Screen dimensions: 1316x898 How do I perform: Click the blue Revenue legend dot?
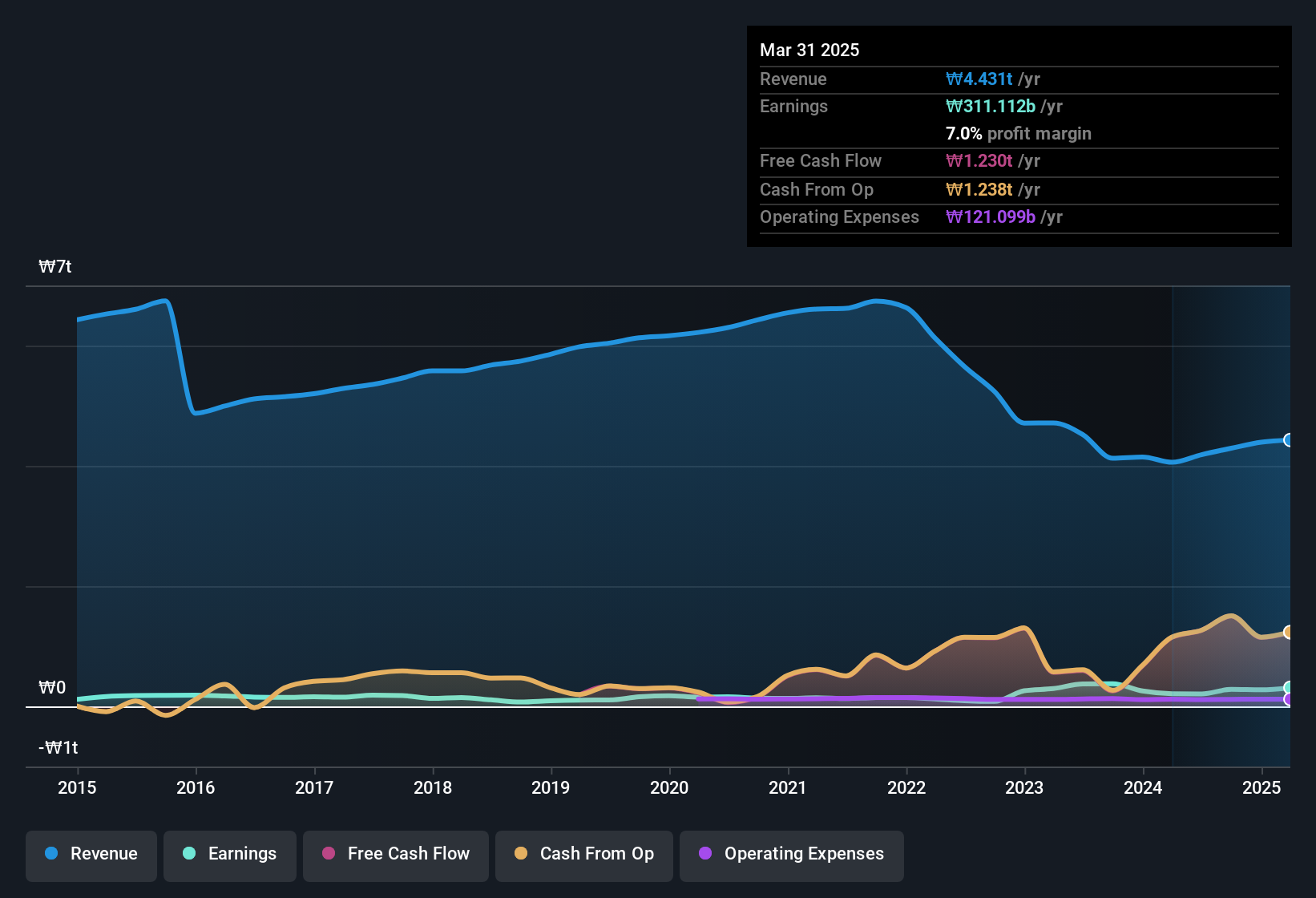click(x=50, y=854)
